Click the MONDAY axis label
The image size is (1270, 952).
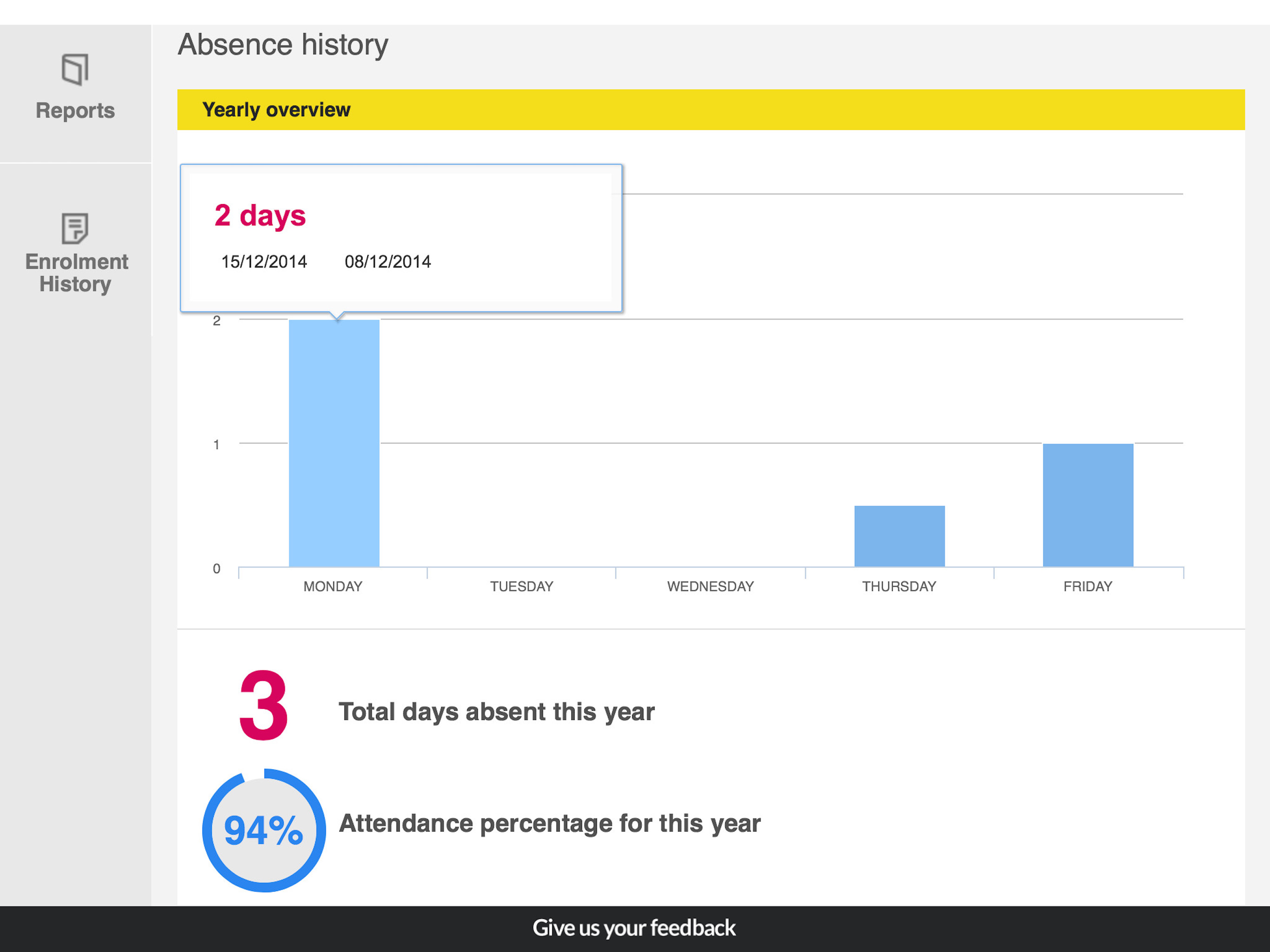[x=333, y=586]
